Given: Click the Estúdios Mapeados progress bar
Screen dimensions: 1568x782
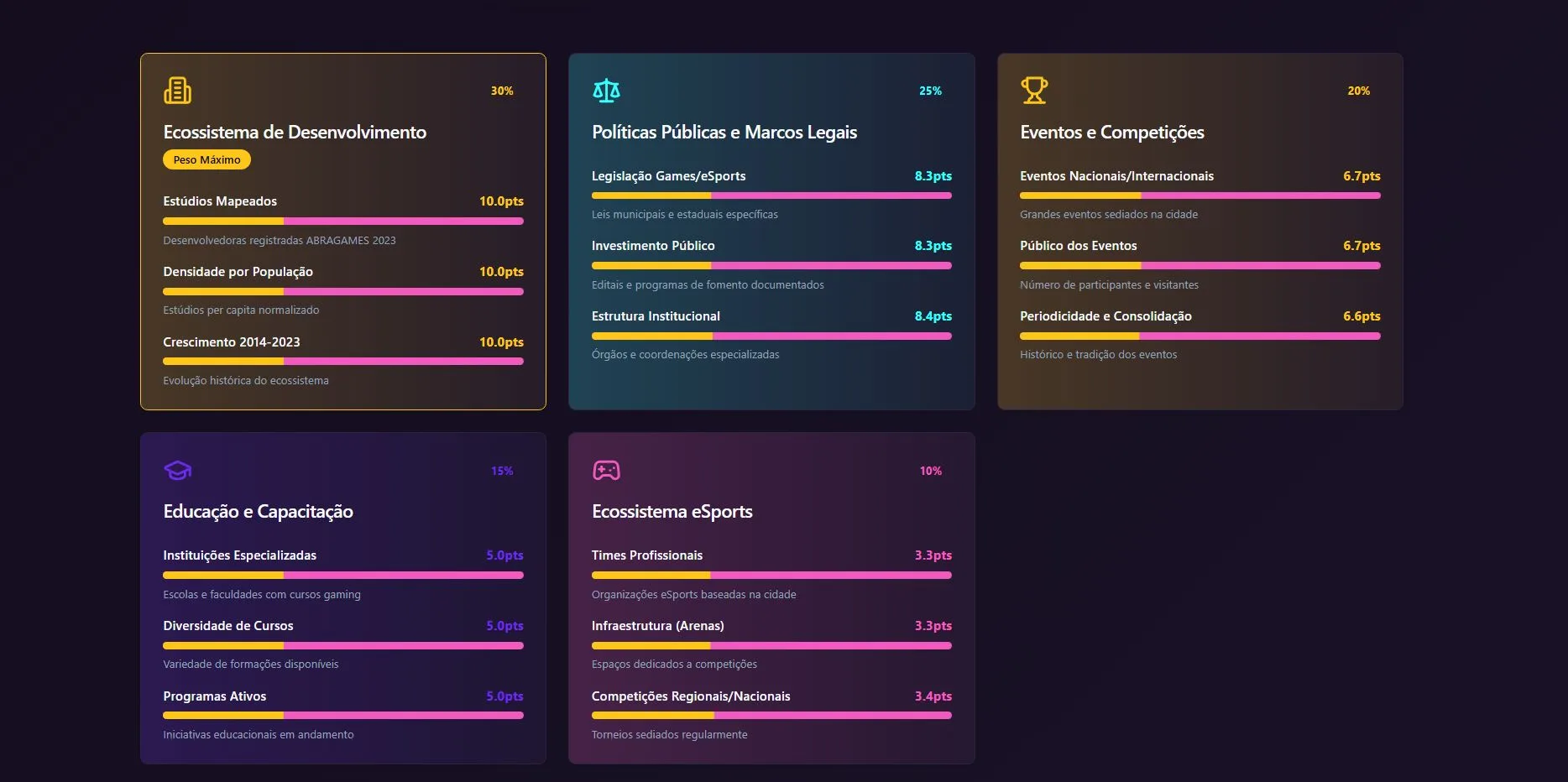Looking at the screenshot, I should click(x=342, y=222).
